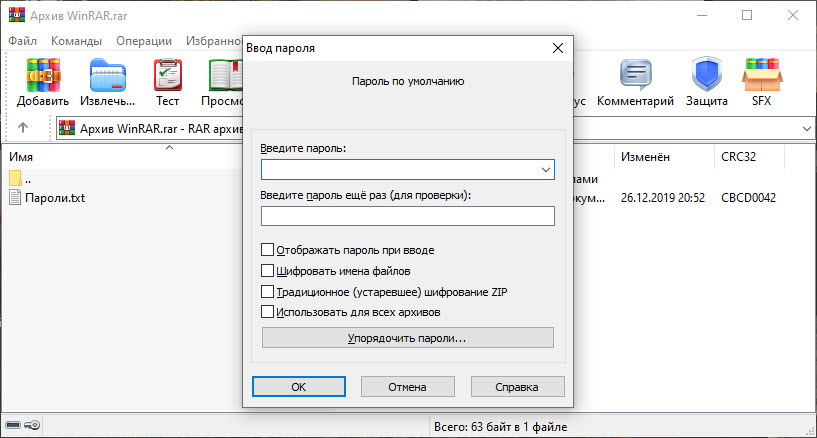
Task: Click the Пароли.txt file icon
Action: pyautogui.click(x=15, y=197)
